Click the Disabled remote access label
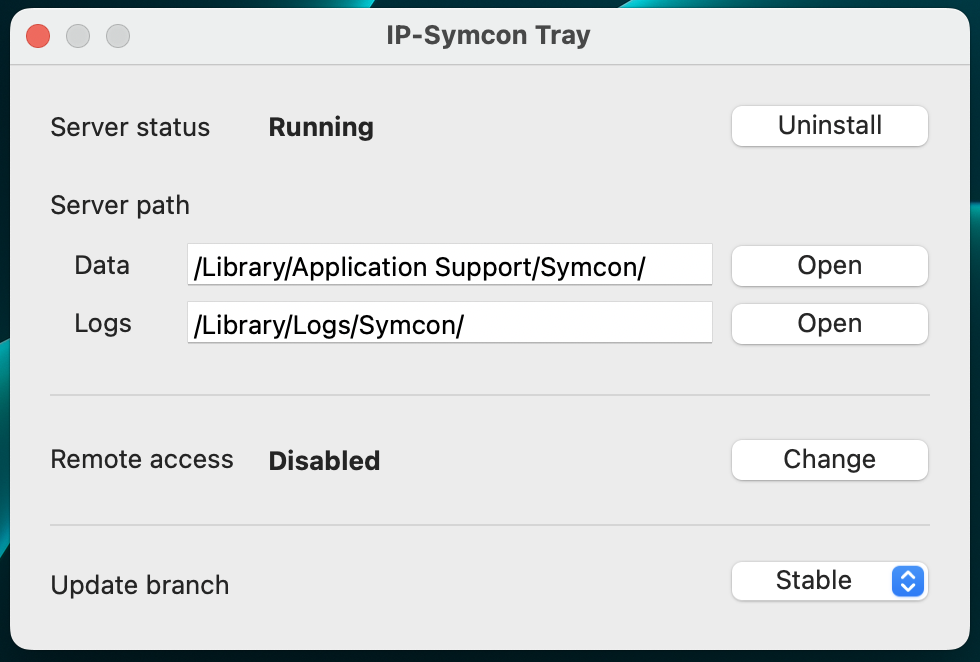Screen dimensions: 980x662 pyautogui.click(x=324, y=461)
